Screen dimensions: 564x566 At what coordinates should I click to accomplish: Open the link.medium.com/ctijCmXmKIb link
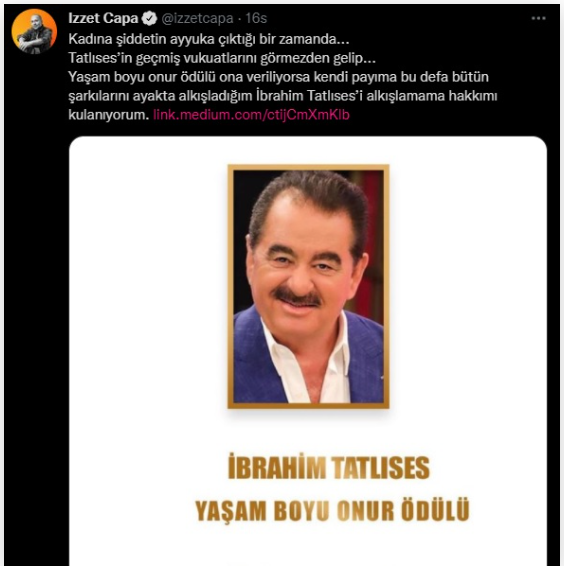(x=251, y=115)
